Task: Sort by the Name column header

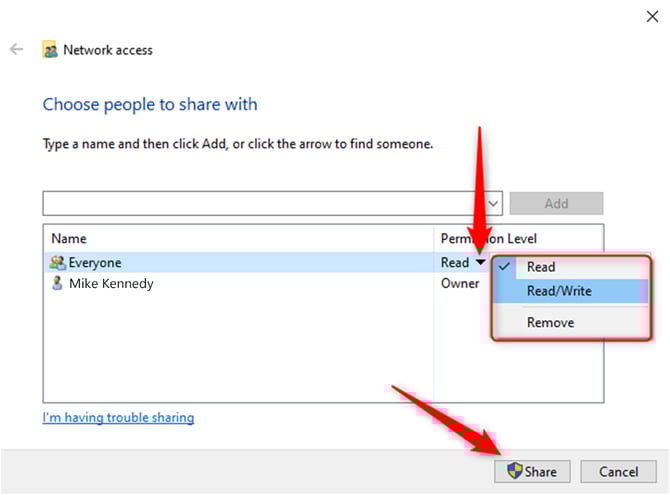Action: pos(69,239)
